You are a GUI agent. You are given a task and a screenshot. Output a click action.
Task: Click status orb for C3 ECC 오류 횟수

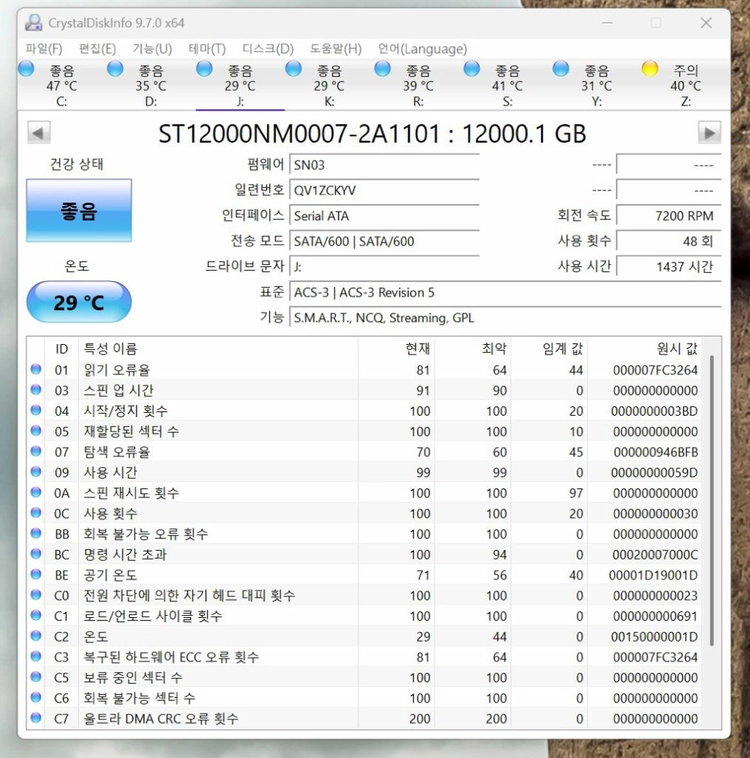36,656
